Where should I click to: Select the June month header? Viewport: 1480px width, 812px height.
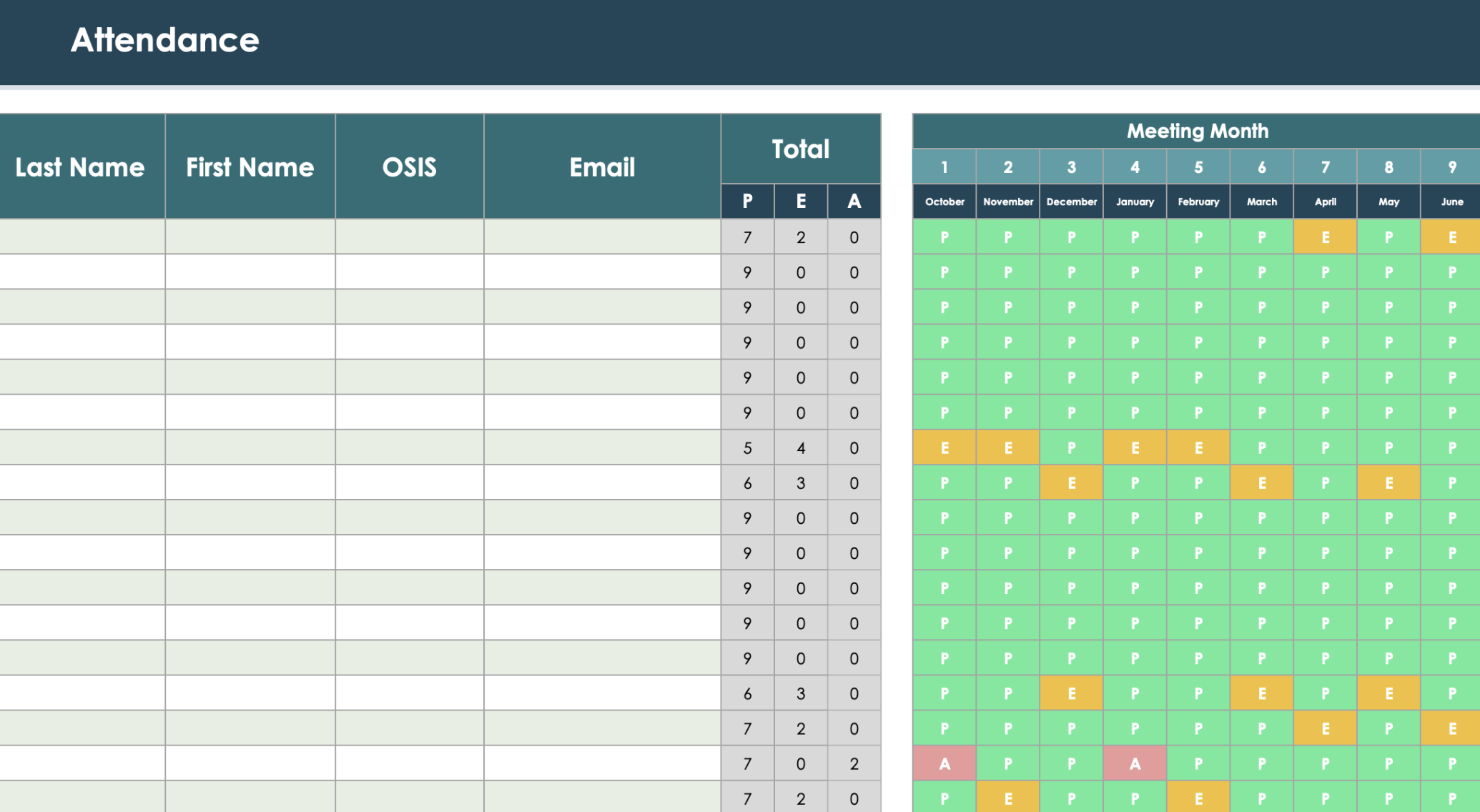[1451, 202]
